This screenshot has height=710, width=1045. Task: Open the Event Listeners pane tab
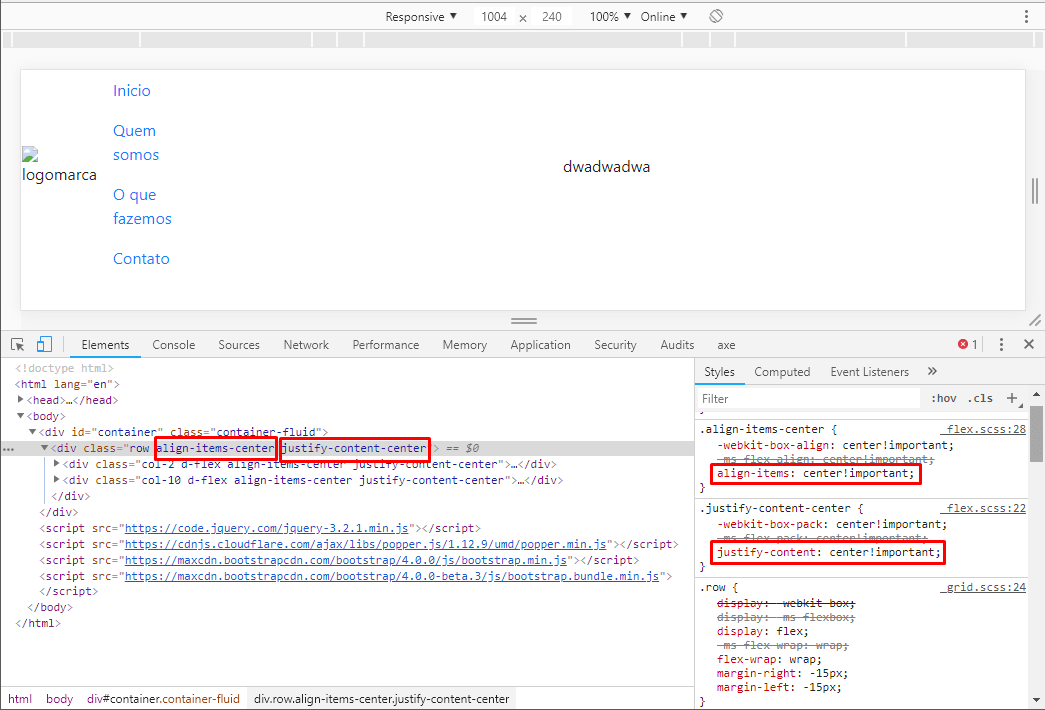(x=870, y=372)
